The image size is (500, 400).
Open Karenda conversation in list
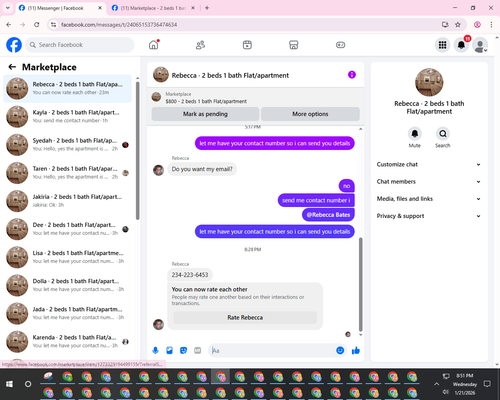point(68,341)
